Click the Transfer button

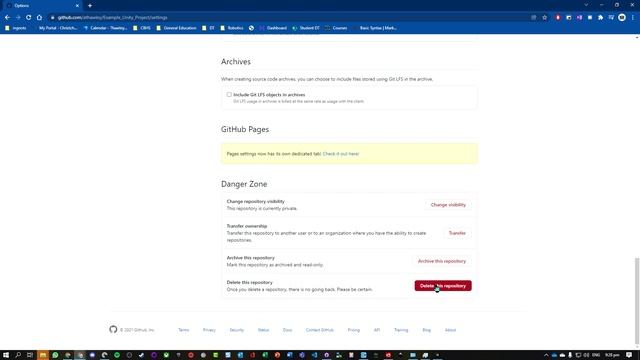[457, 233]
